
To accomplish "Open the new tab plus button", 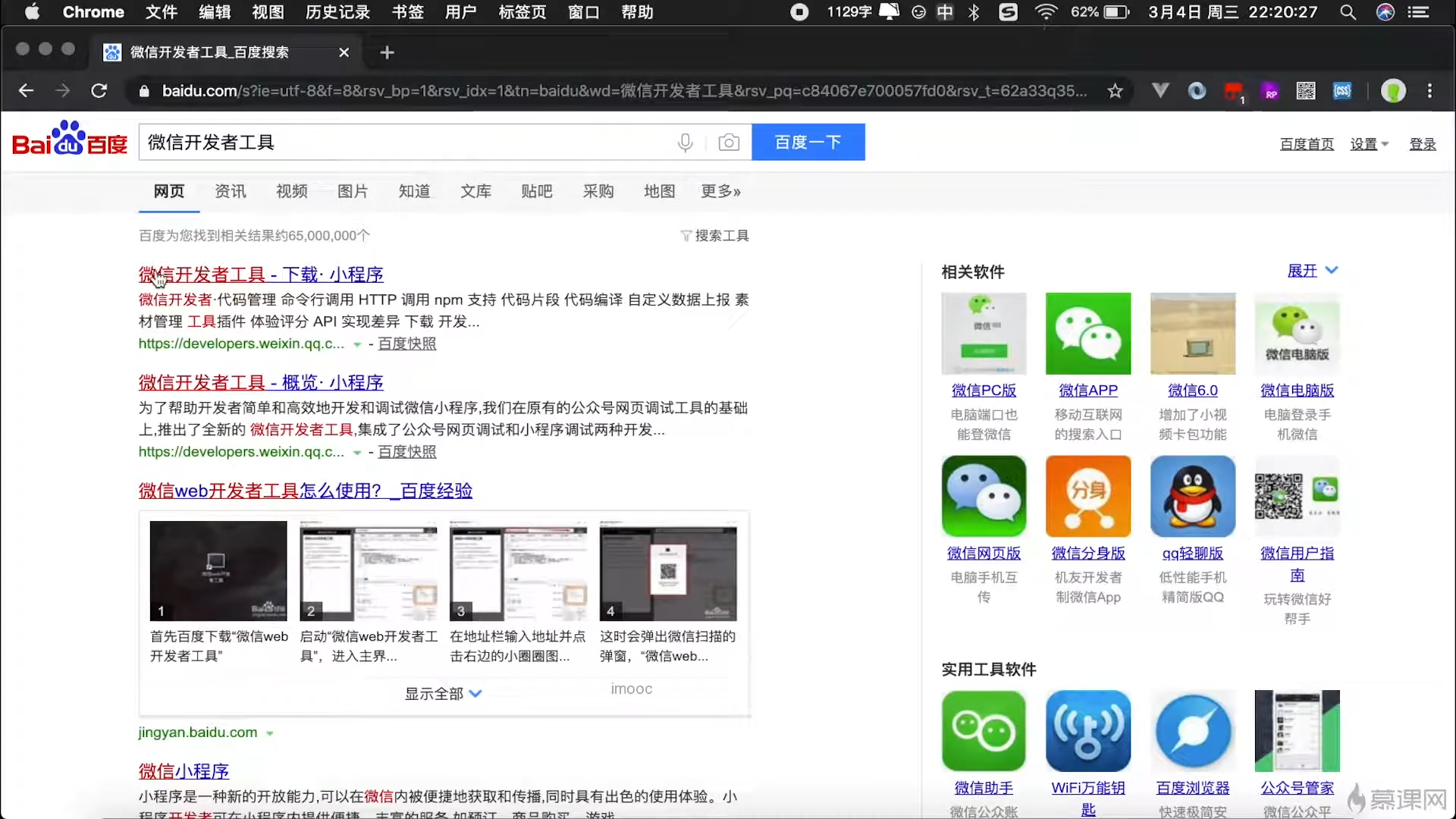I will click(387, 52).
